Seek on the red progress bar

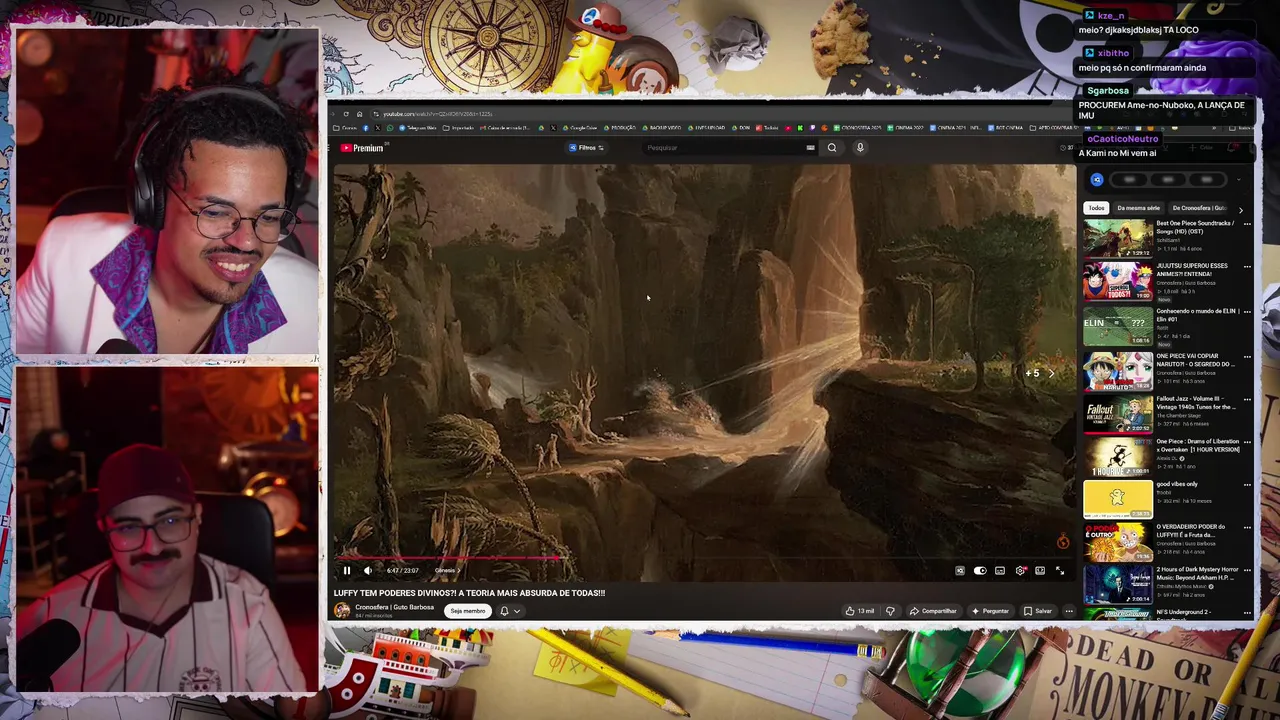click(x=704, y=559)
